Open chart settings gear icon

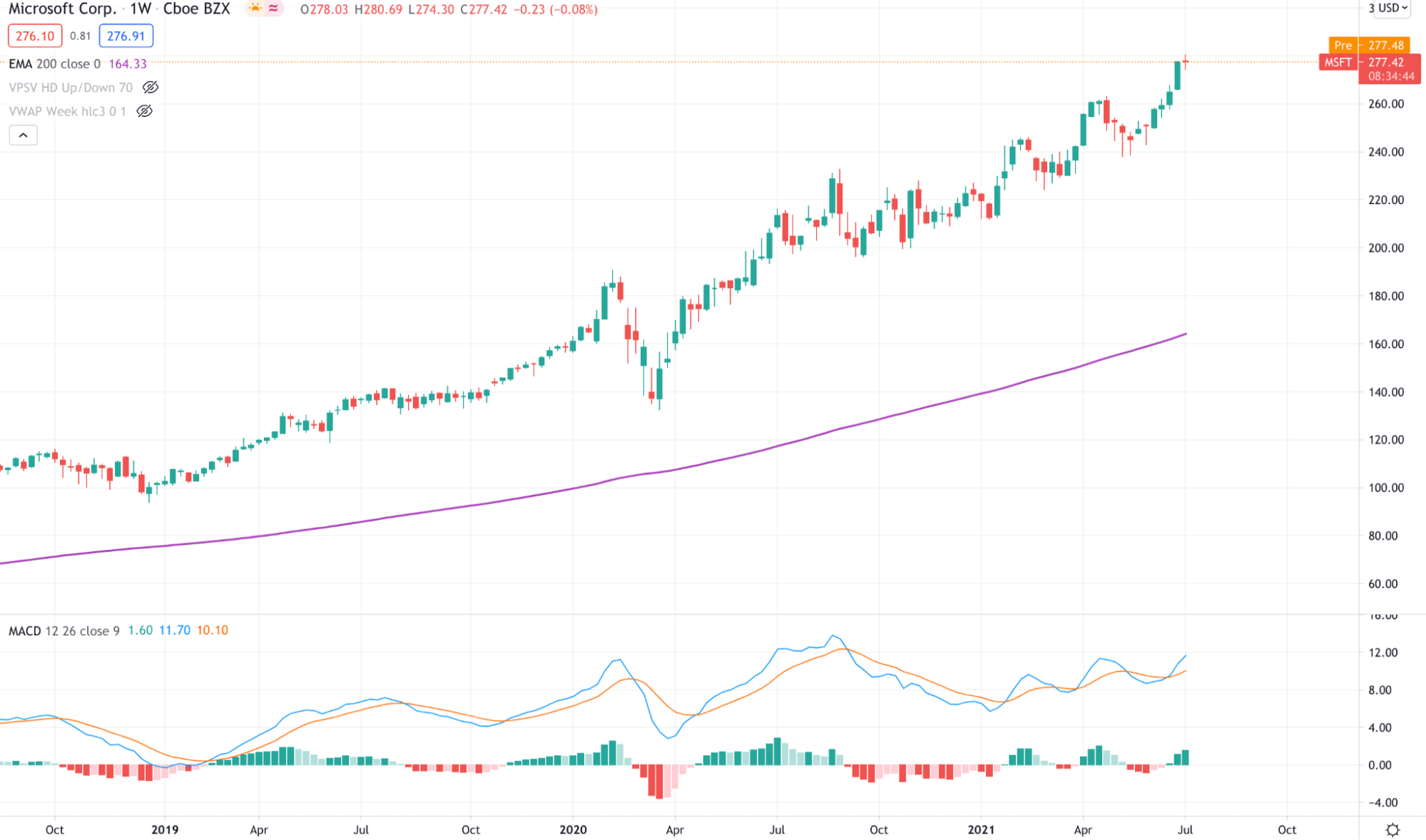pyautogui.click(x=1392, y=829)
